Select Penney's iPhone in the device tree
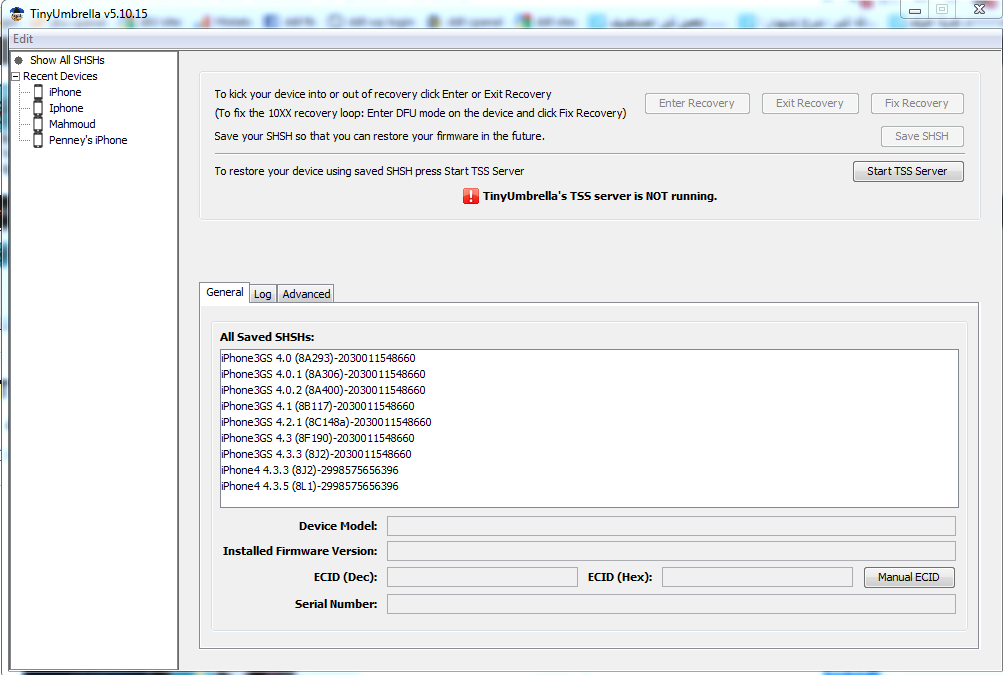 88,140
